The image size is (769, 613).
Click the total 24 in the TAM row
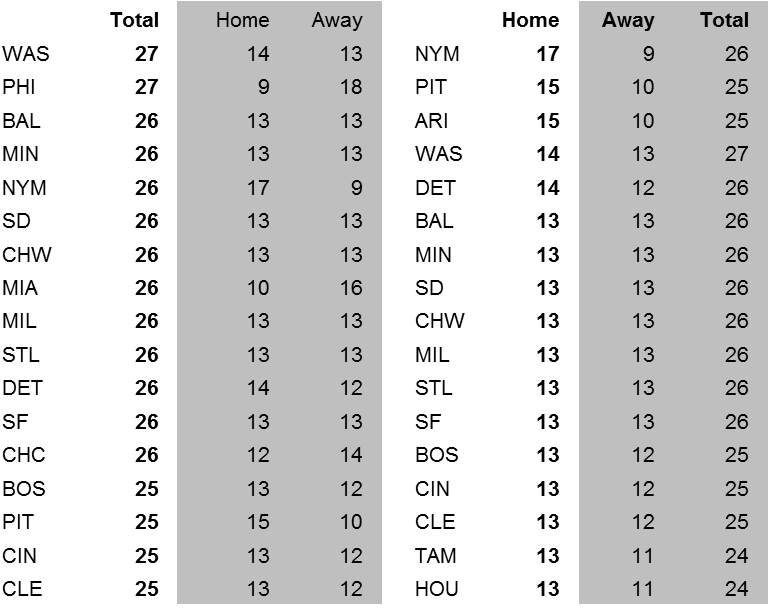pos(736,556)
